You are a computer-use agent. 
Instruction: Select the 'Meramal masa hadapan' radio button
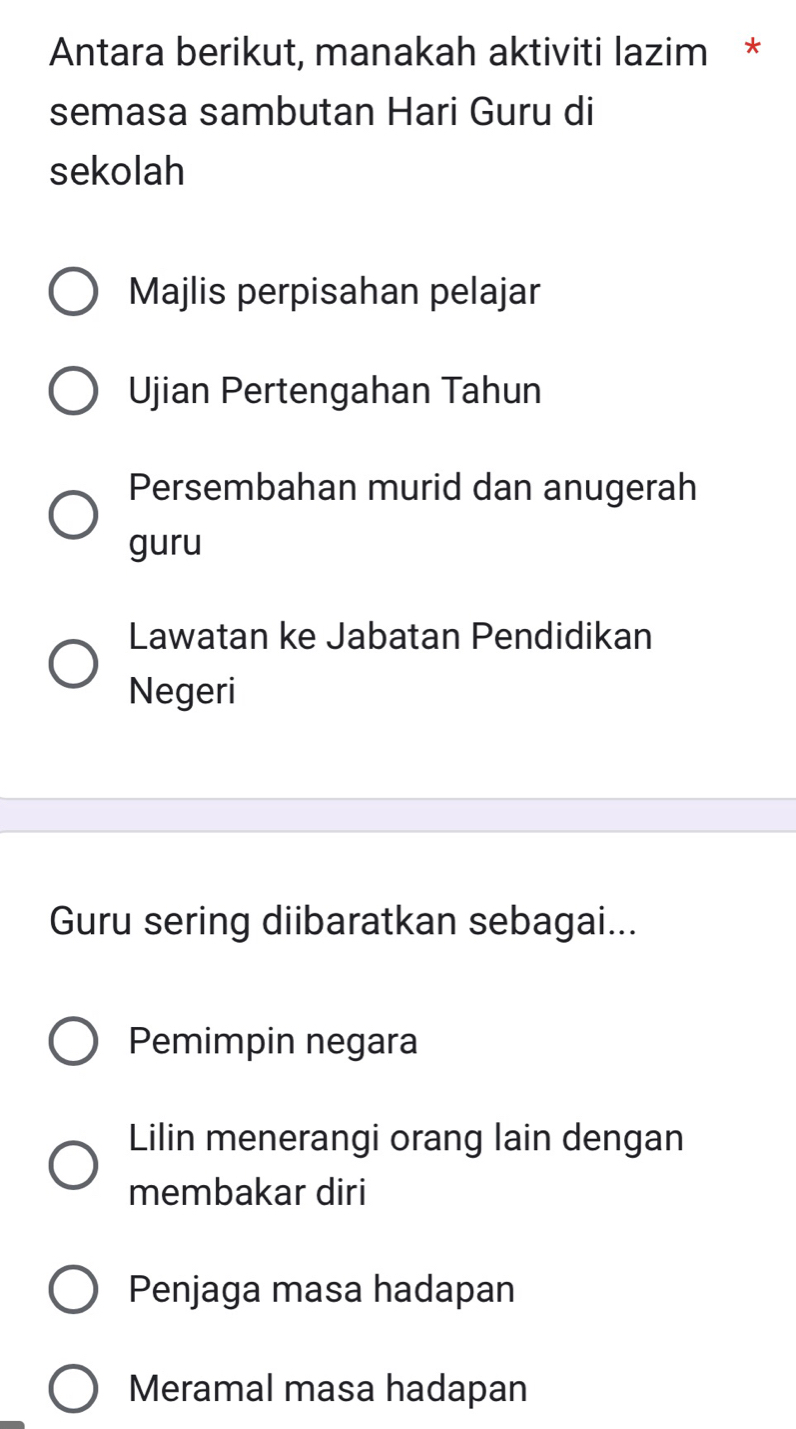click(x=74, y=1388)
